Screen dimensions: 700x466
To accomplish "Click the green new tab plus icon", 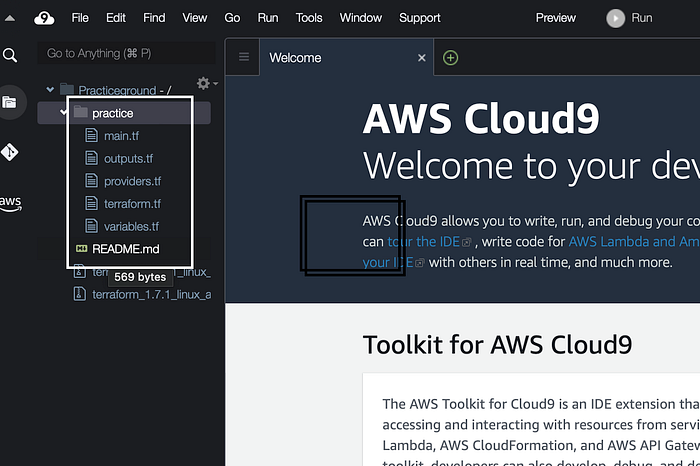I will tap(450, 58).
